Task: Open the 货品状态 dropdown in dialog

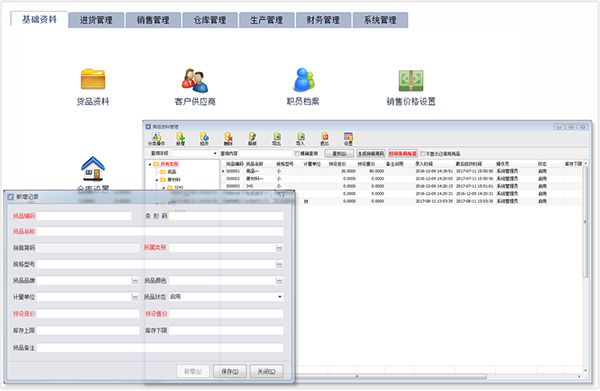Action: pyautogui.click(x=280, y=297)
